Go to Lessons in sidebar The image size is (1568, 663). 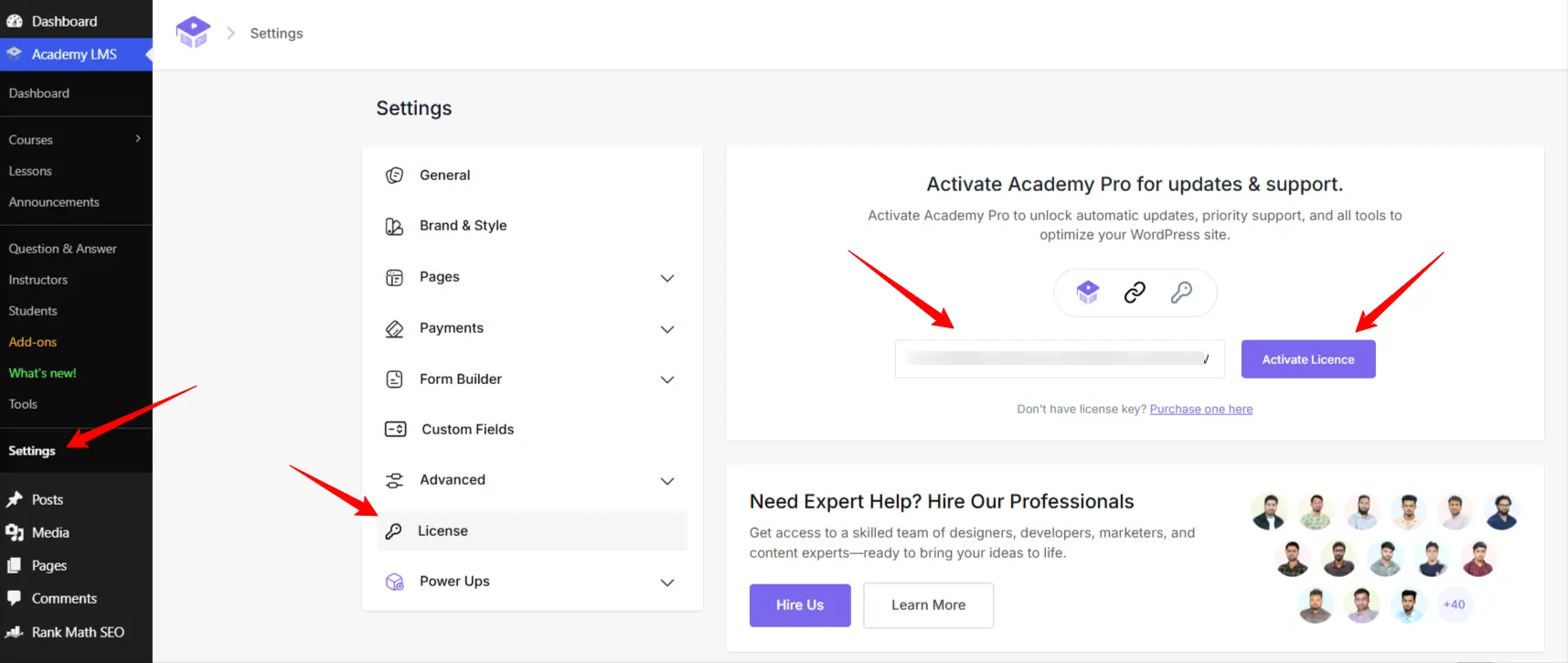point(30,171)
